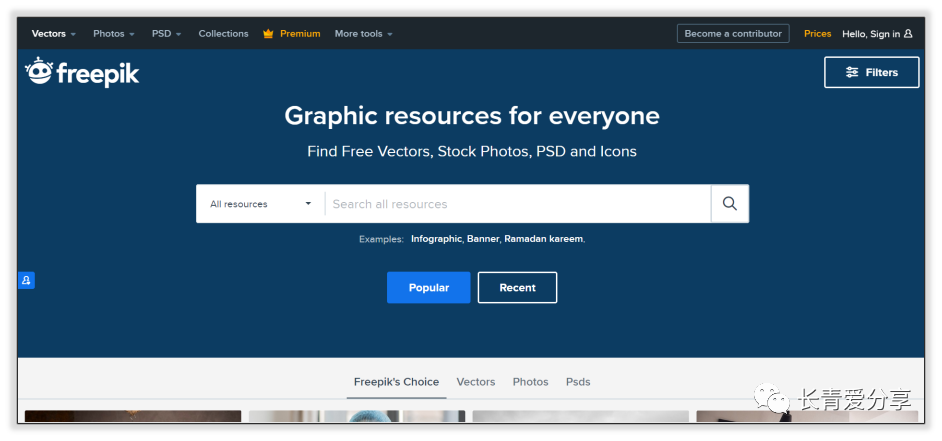Switch to the Vectors tab

click(476, 382)
